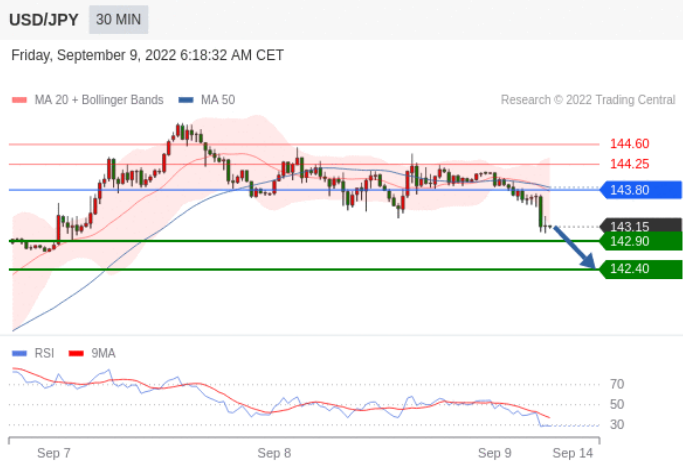Click the RSI 50 level label
Screen dimensions: 683x469
[x=617, y=404]
